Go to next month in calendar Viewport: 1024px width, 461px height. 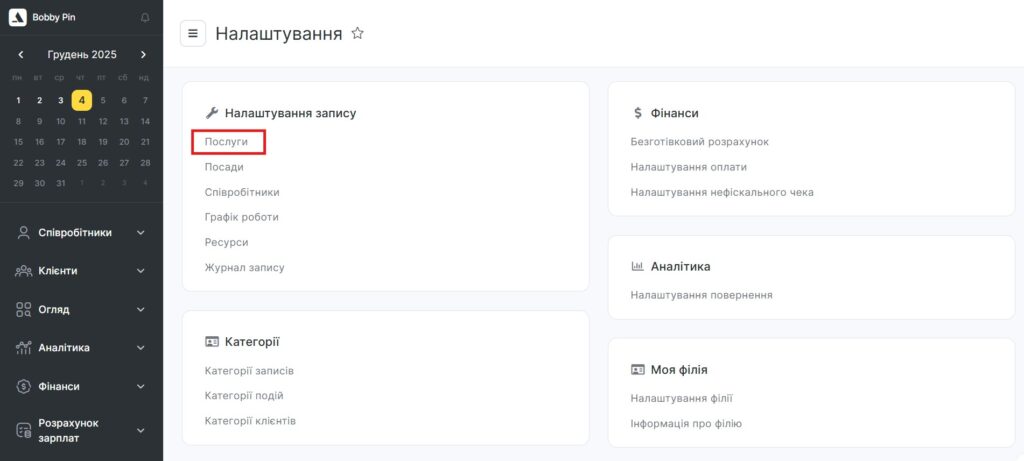pyautogui.click(x=143, y=55)
